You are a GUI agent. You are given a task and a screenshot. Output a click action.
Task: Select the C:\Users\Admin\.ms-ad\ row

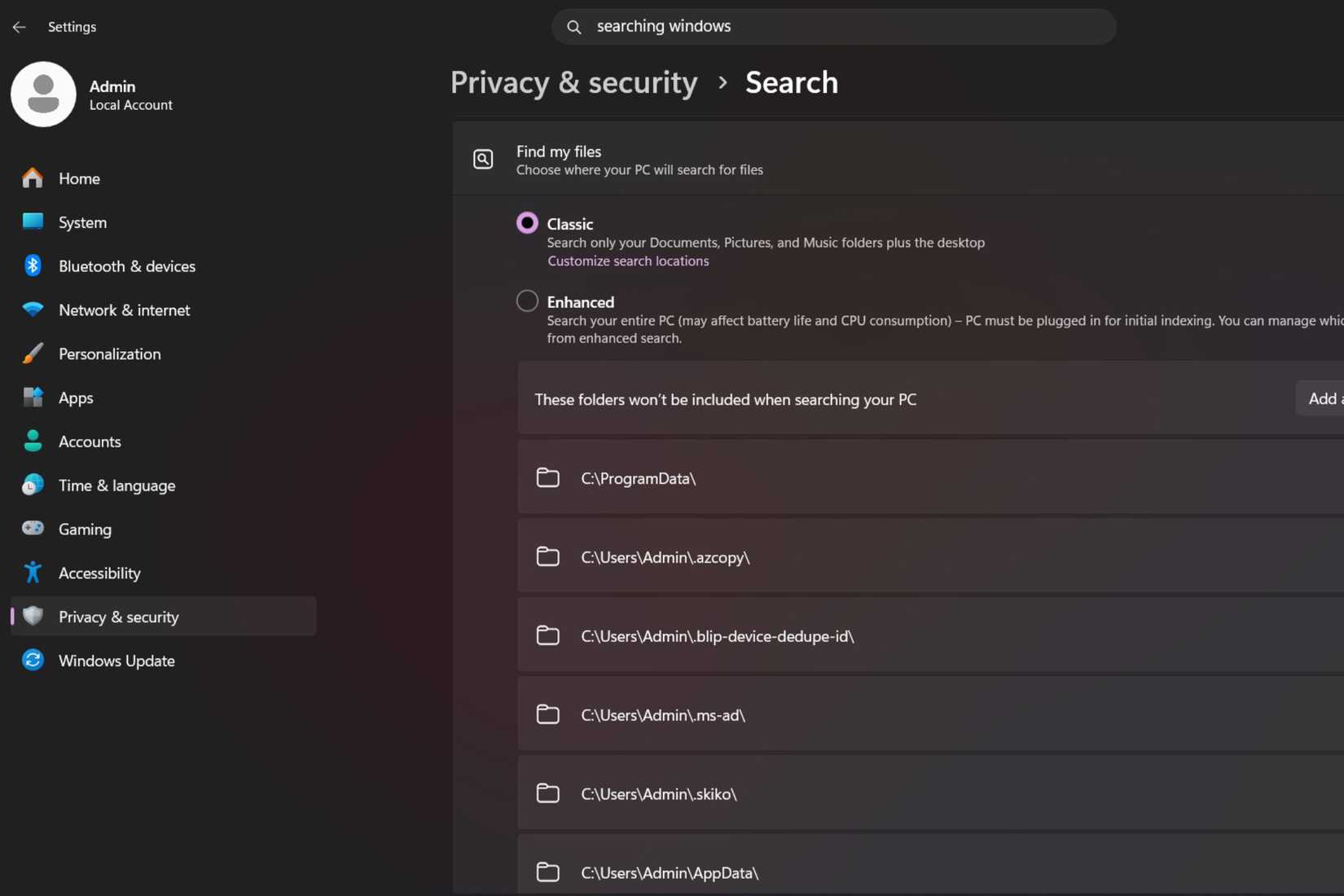(x=931, y=714)
